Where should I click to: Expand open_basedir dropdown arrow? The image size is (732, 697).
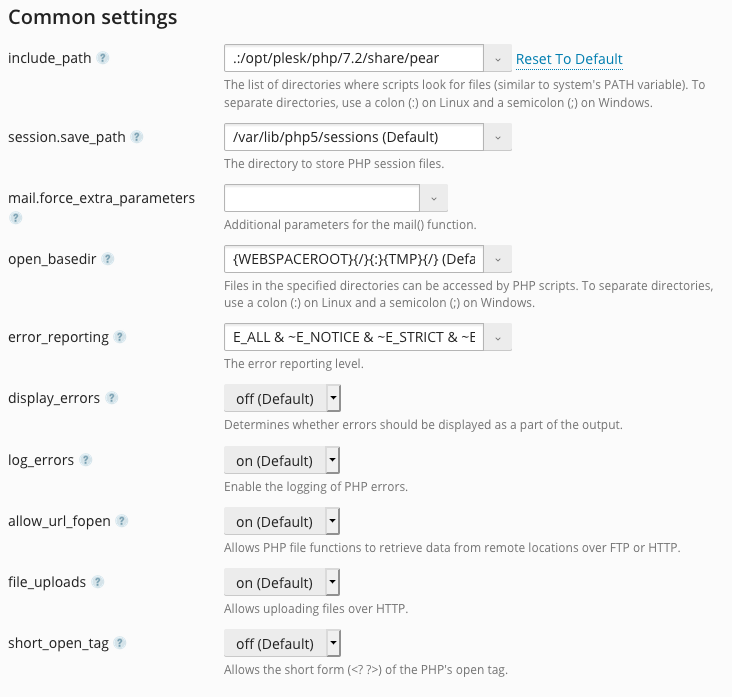coord(498,259)
